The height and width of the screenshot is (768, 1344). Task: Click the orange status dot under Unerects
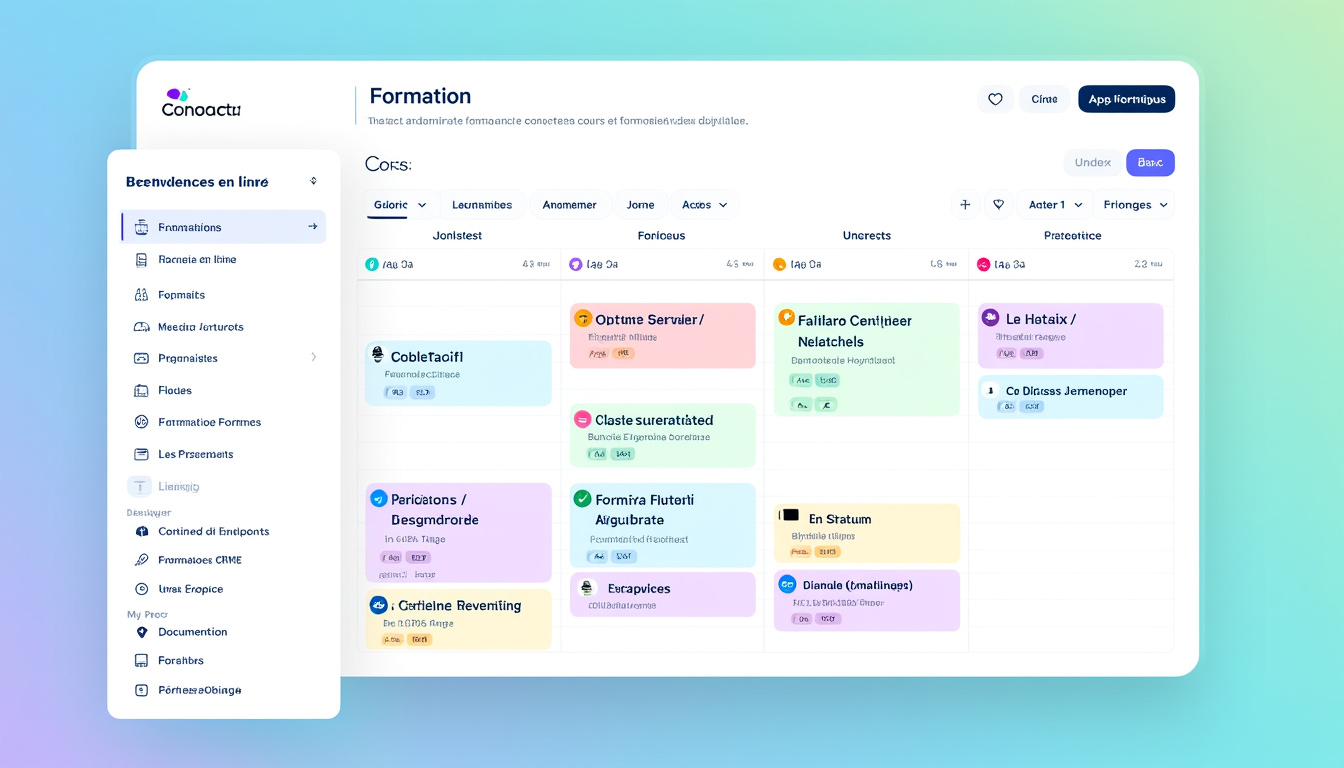(x=779, y=265)
